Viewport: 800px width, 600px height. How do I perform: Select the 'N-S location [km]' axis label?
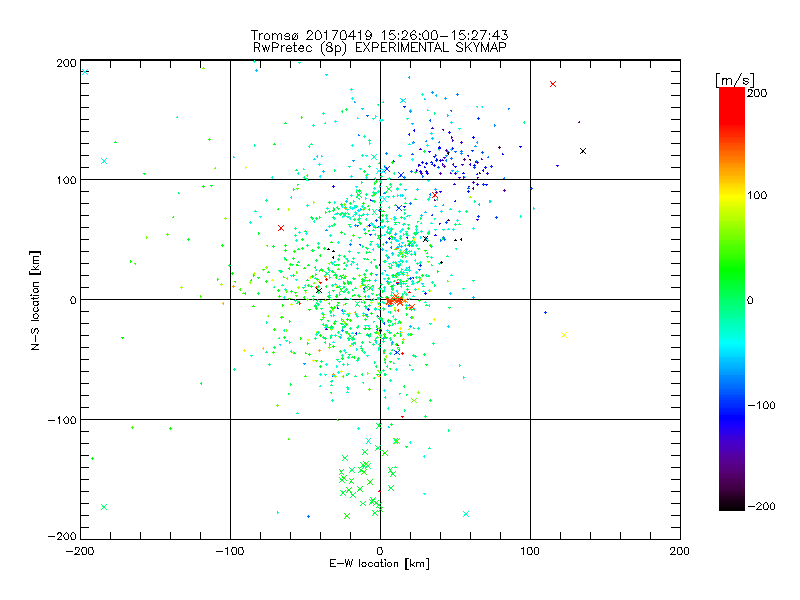tap(35, 300)
